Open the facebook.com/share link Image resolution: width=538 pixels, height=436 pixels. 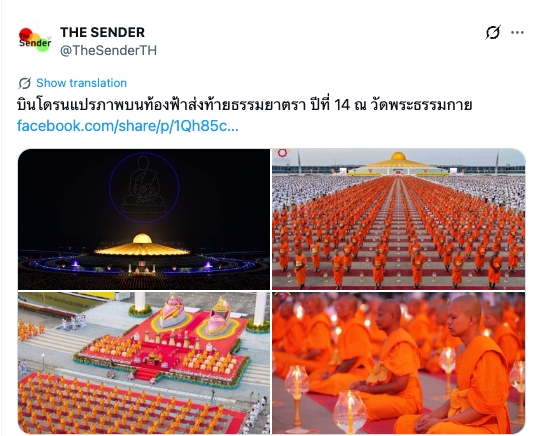(x=128, y=126)
